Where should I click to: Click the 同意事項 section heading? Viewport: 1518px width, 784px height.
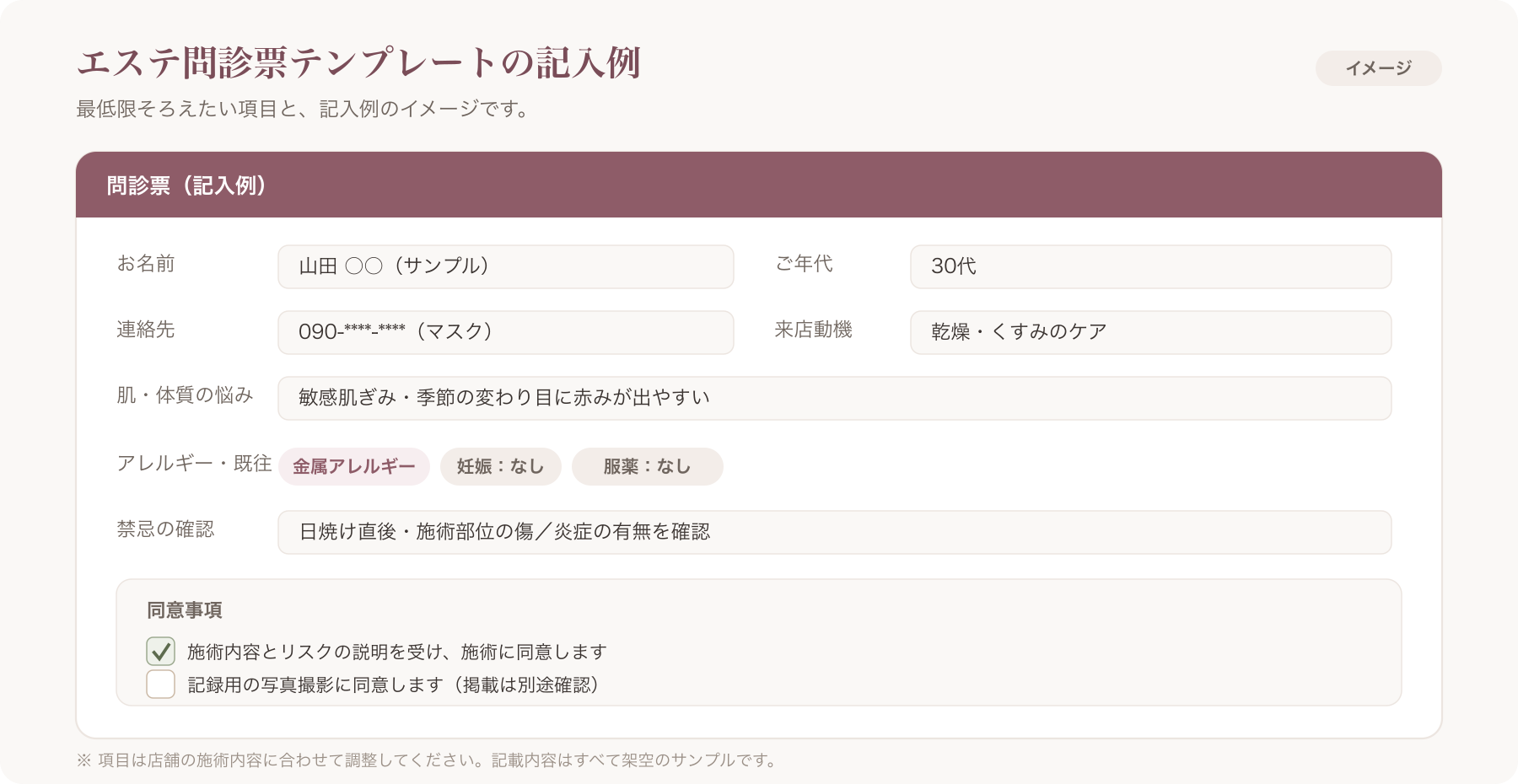[x=185, y=610]
